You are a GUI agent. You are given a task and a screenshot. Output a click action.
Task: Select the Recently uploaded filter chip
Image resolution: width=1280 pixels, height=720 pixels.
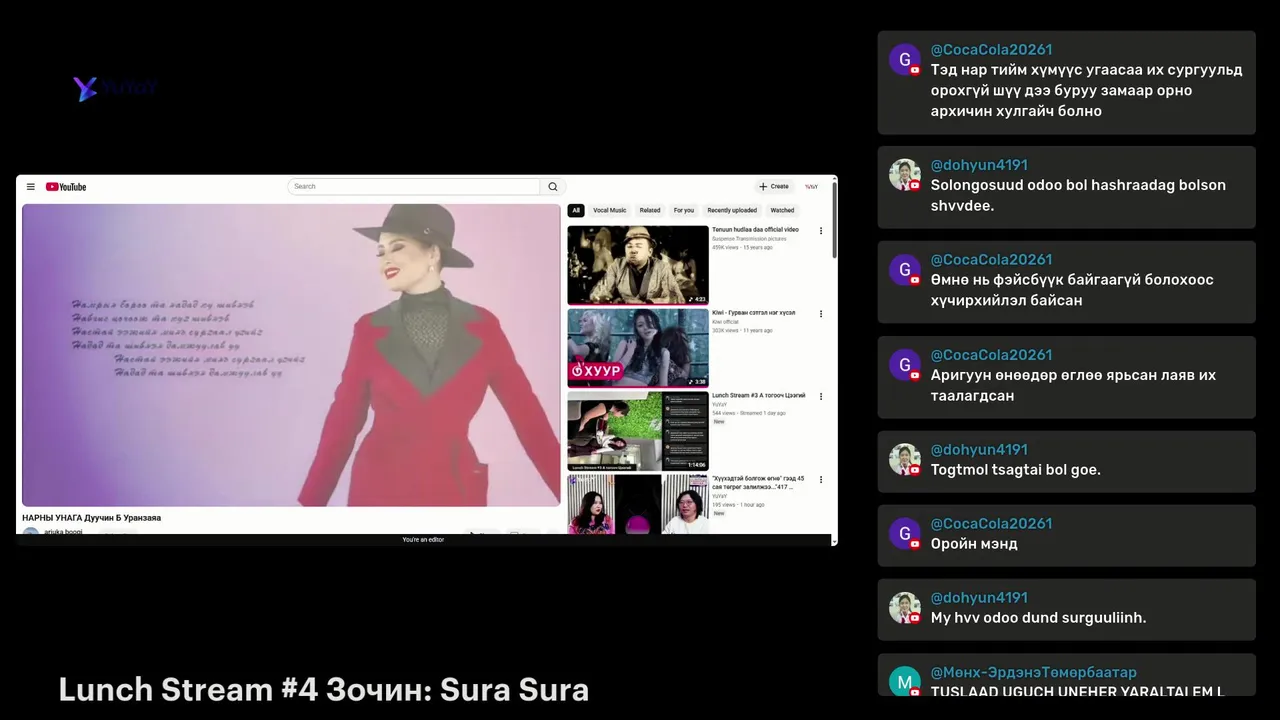pyautogui.click(x=732, y=211)
